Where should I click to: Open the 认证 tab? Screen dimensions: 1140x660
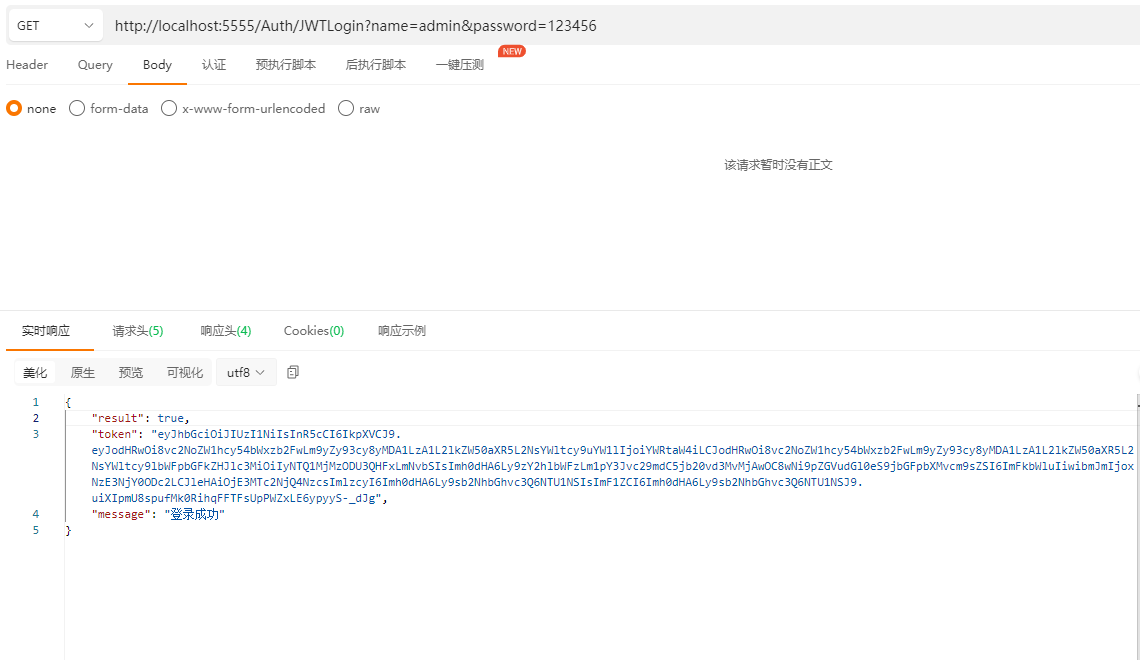click(214, 64)
